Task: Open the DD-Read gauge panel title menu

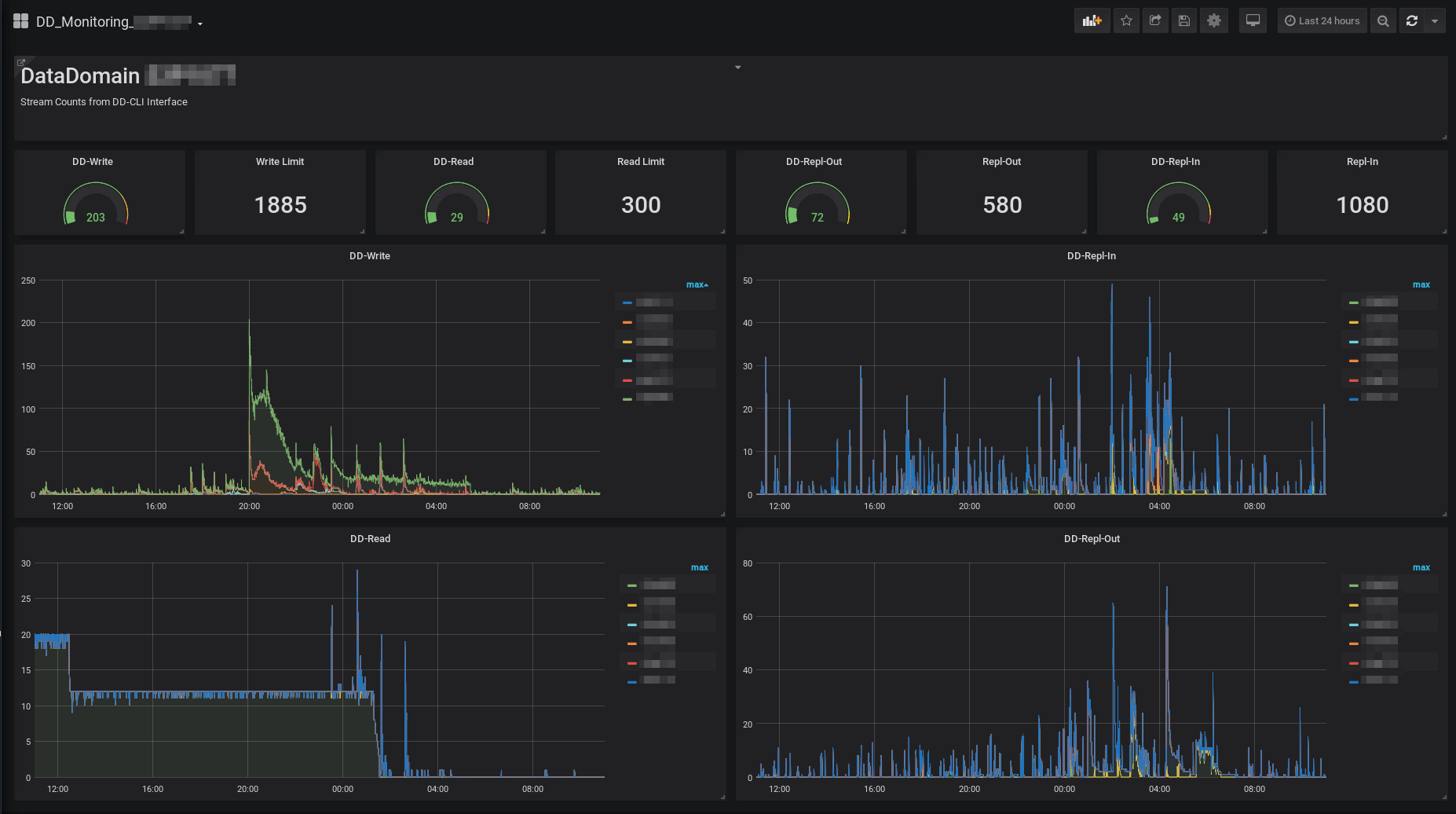Action: click(x=453, y=162)
